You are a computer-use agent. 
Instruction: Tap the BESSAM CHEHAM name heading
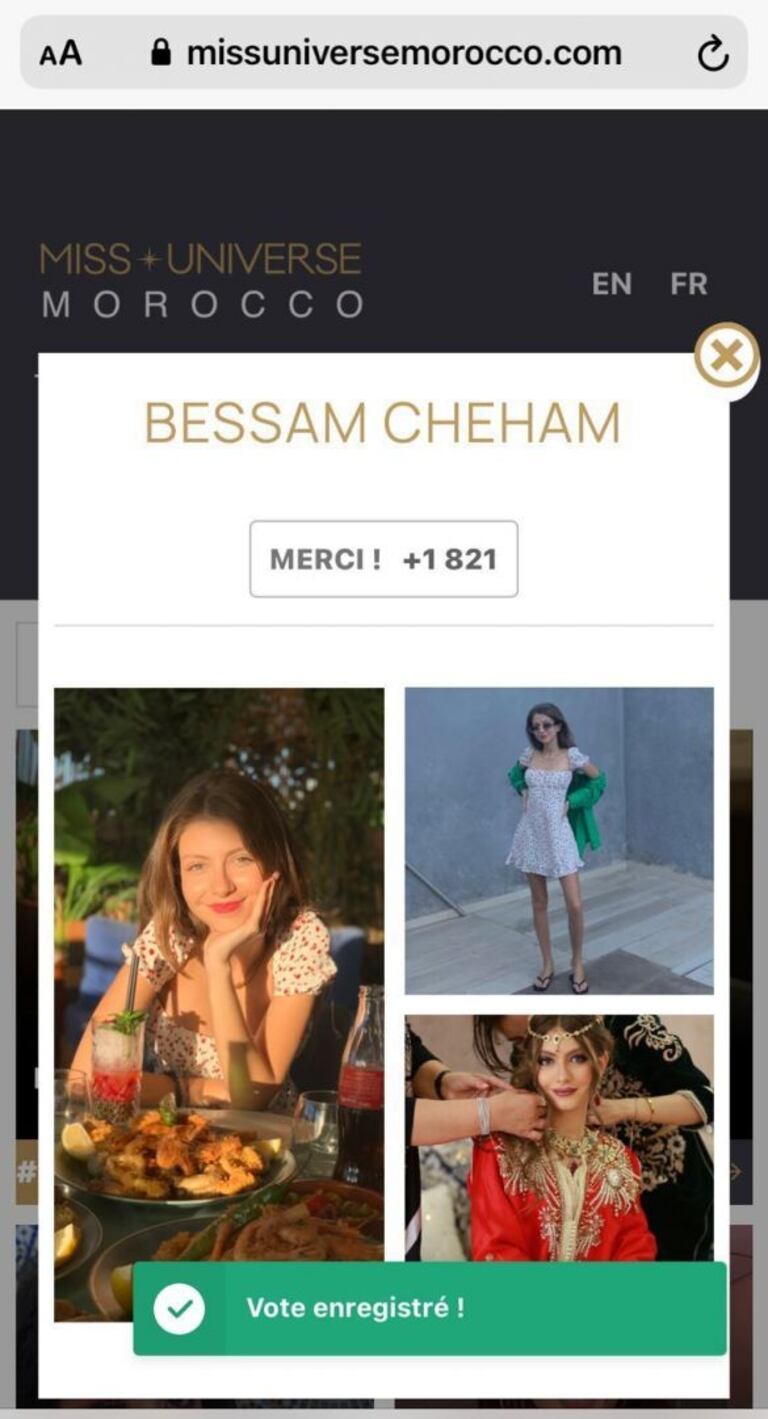point(383,423)
